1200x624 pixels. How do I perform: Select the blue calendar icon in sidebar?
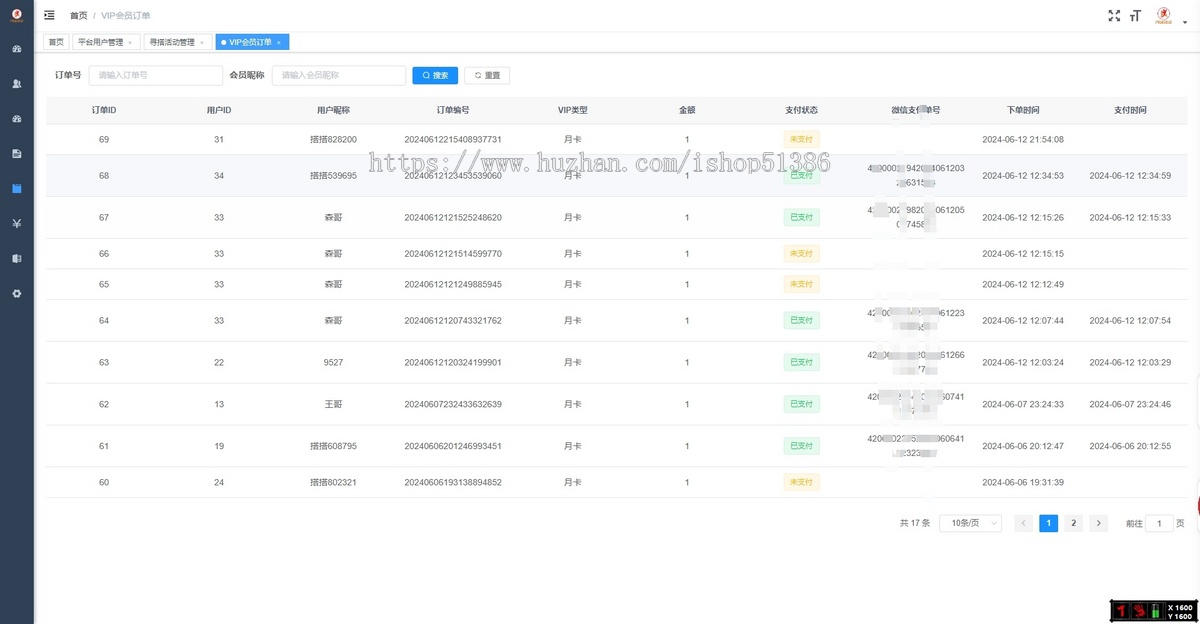[x=17, y=188]
